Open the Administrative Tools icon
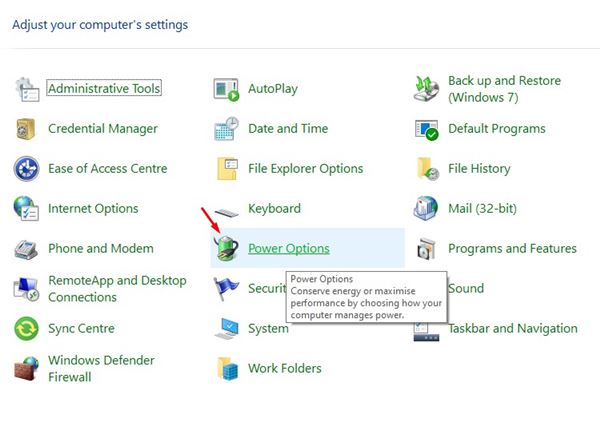The image size is (600, 434). coord(27,89)
